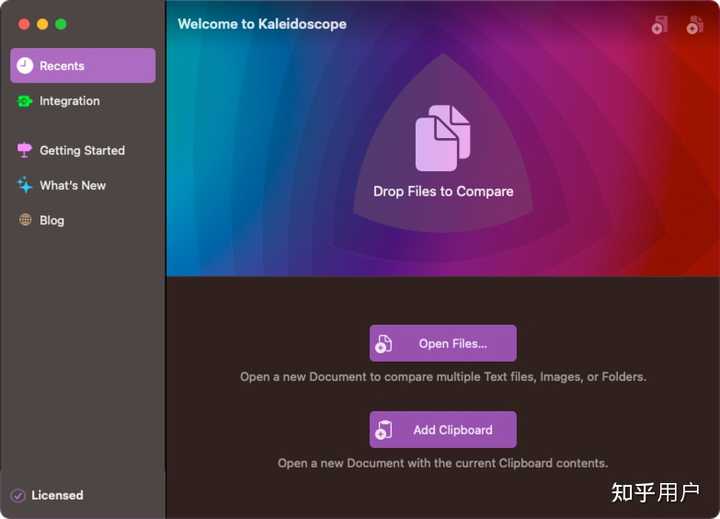
Task: Click the file icon on Open Files button
Action: (383, 344)
